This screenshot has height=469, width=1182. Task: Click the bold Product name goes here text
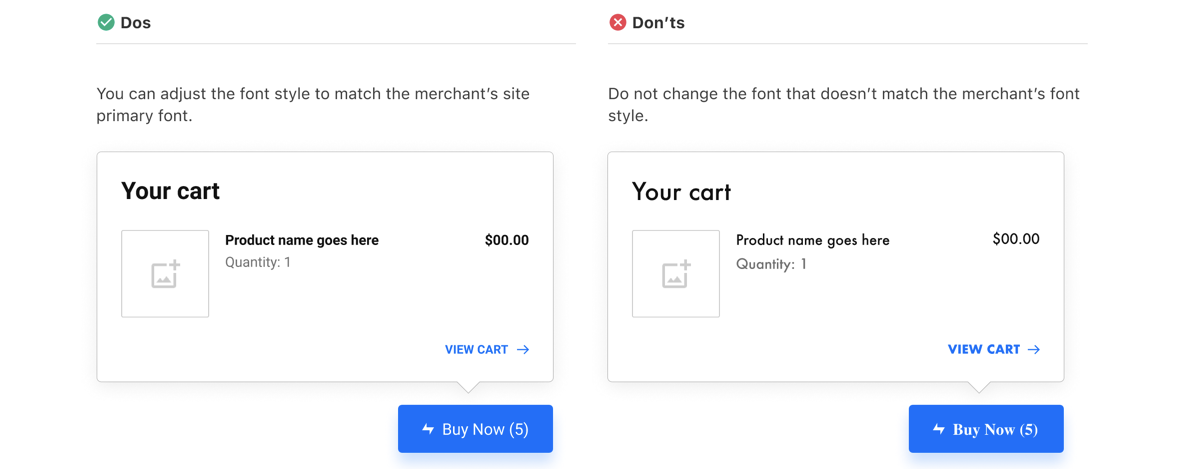coord(302,241)
